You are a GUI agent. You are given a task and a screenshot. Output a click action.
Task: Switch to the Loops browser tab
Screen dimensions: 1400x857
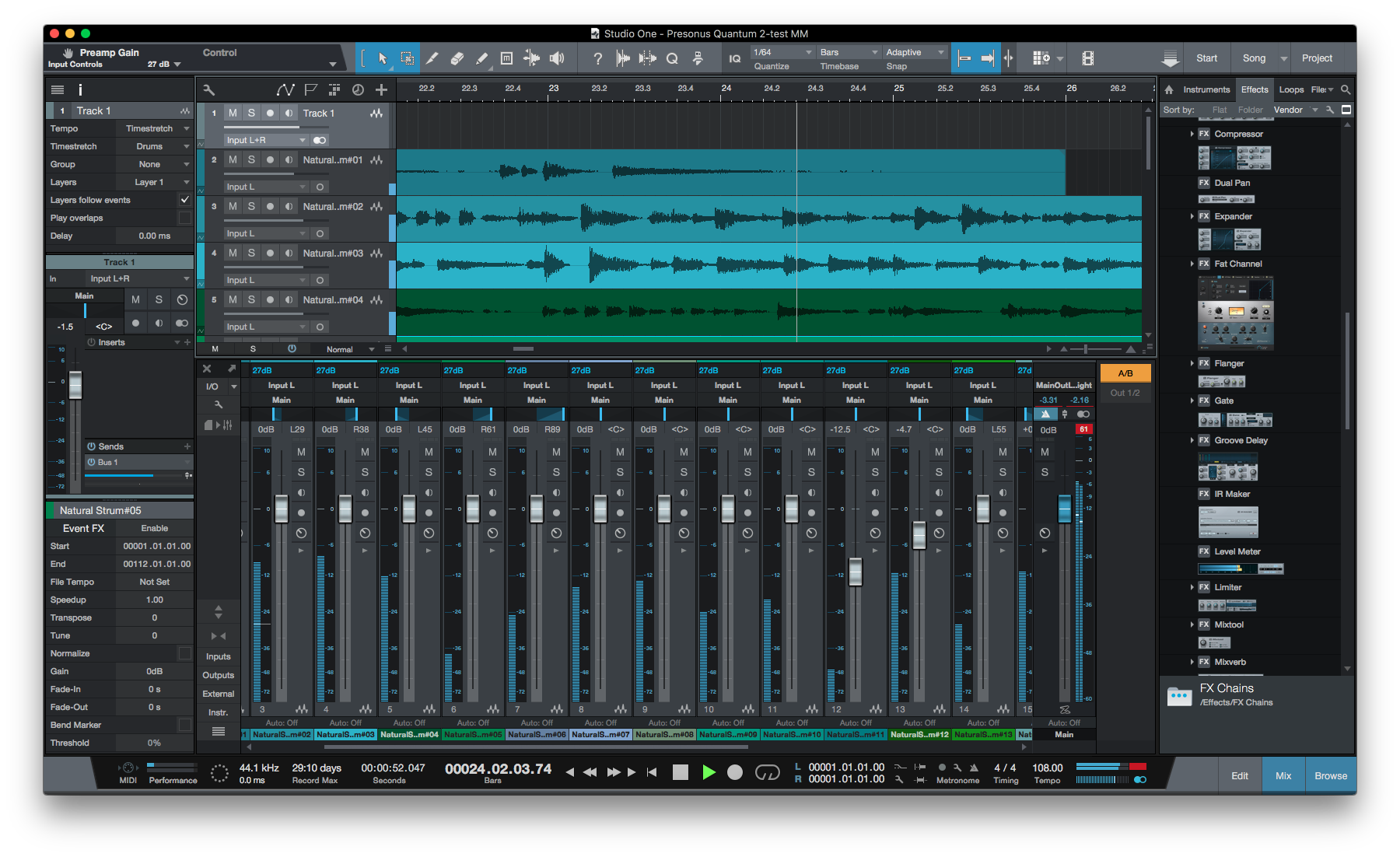1291,89
